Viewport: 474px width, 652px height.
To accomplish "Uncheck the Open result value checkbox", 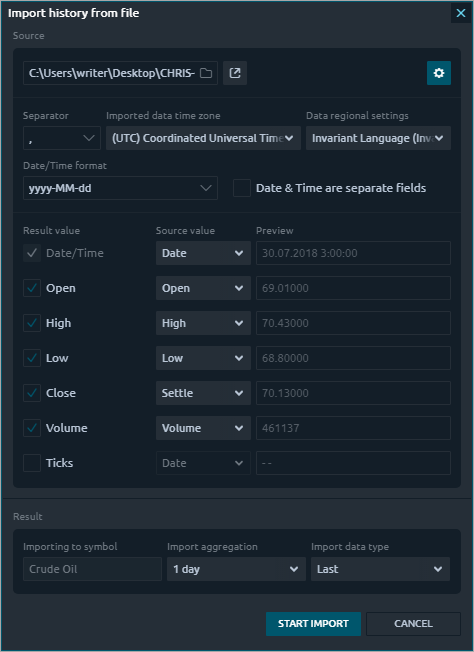I will click(x=32, y=288).
